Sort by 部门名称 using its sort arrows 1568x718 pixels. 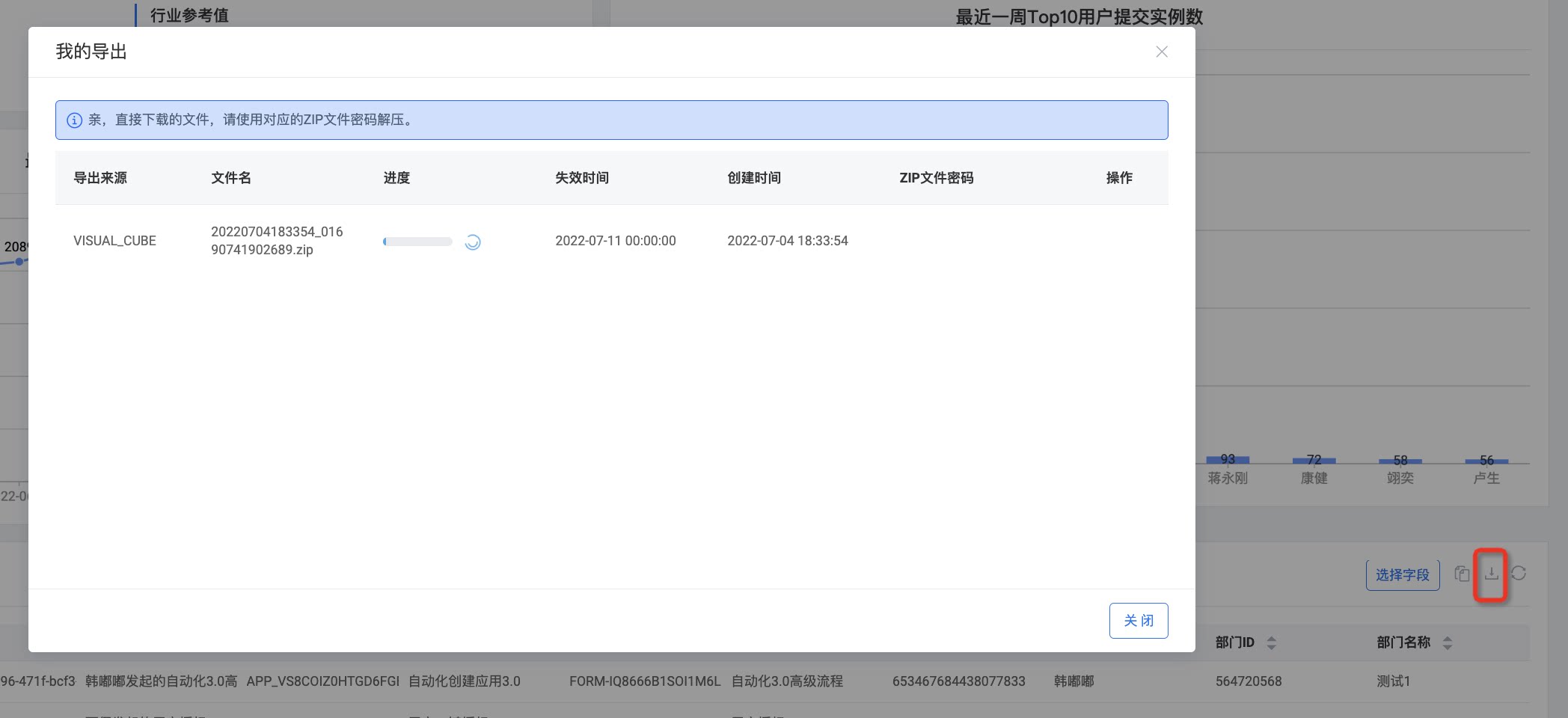click(1448, 643)
